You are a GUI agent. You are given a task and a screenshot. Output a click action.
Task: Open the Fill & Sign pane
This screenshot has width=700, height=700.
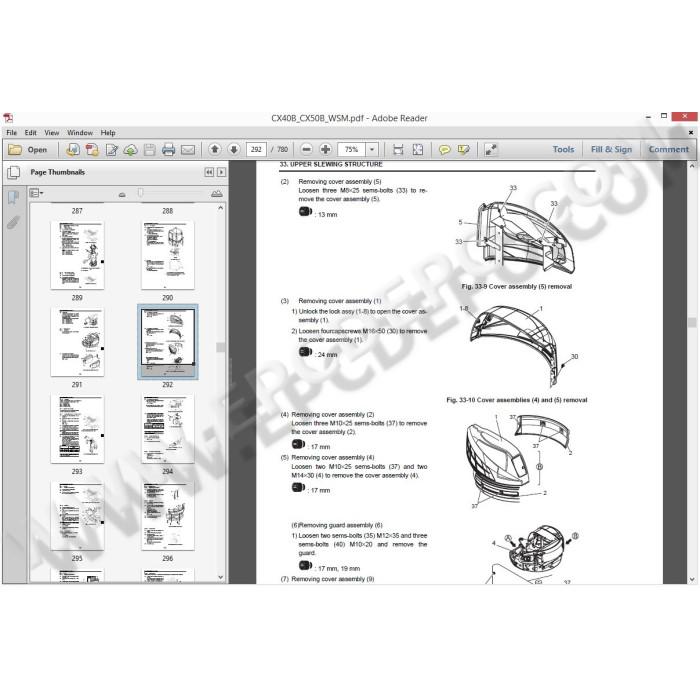[x=611, y=150]
